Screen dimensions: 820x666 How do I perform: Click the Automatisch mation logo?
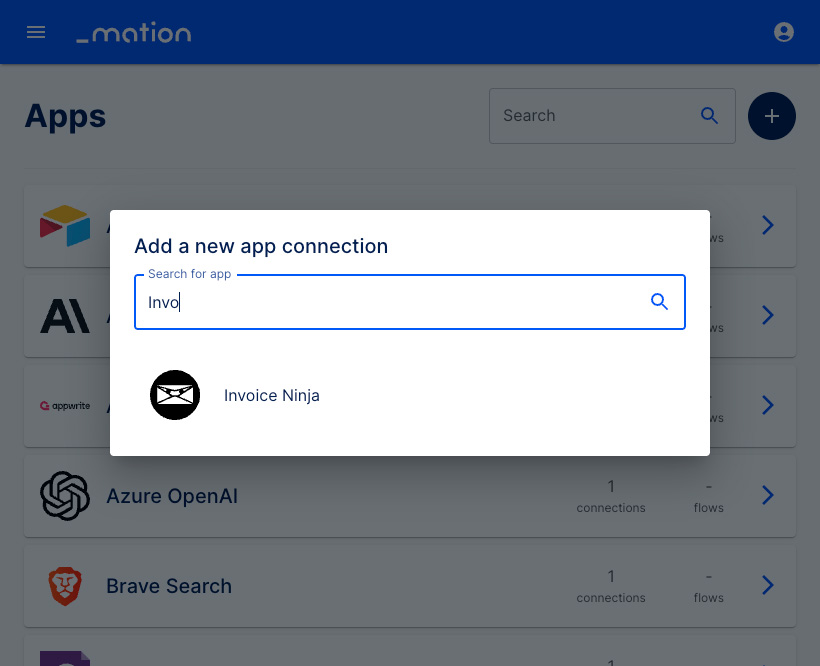point(134,32)
